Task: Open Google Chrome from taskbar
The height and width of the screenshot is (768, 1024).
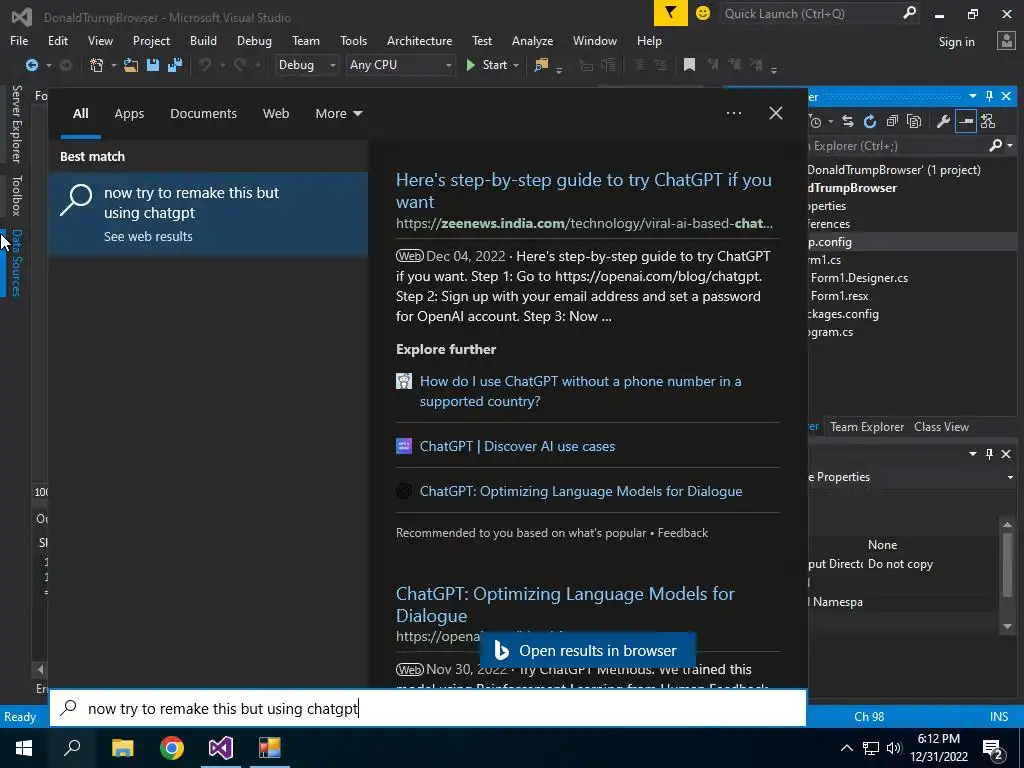Action: (172, 748)
